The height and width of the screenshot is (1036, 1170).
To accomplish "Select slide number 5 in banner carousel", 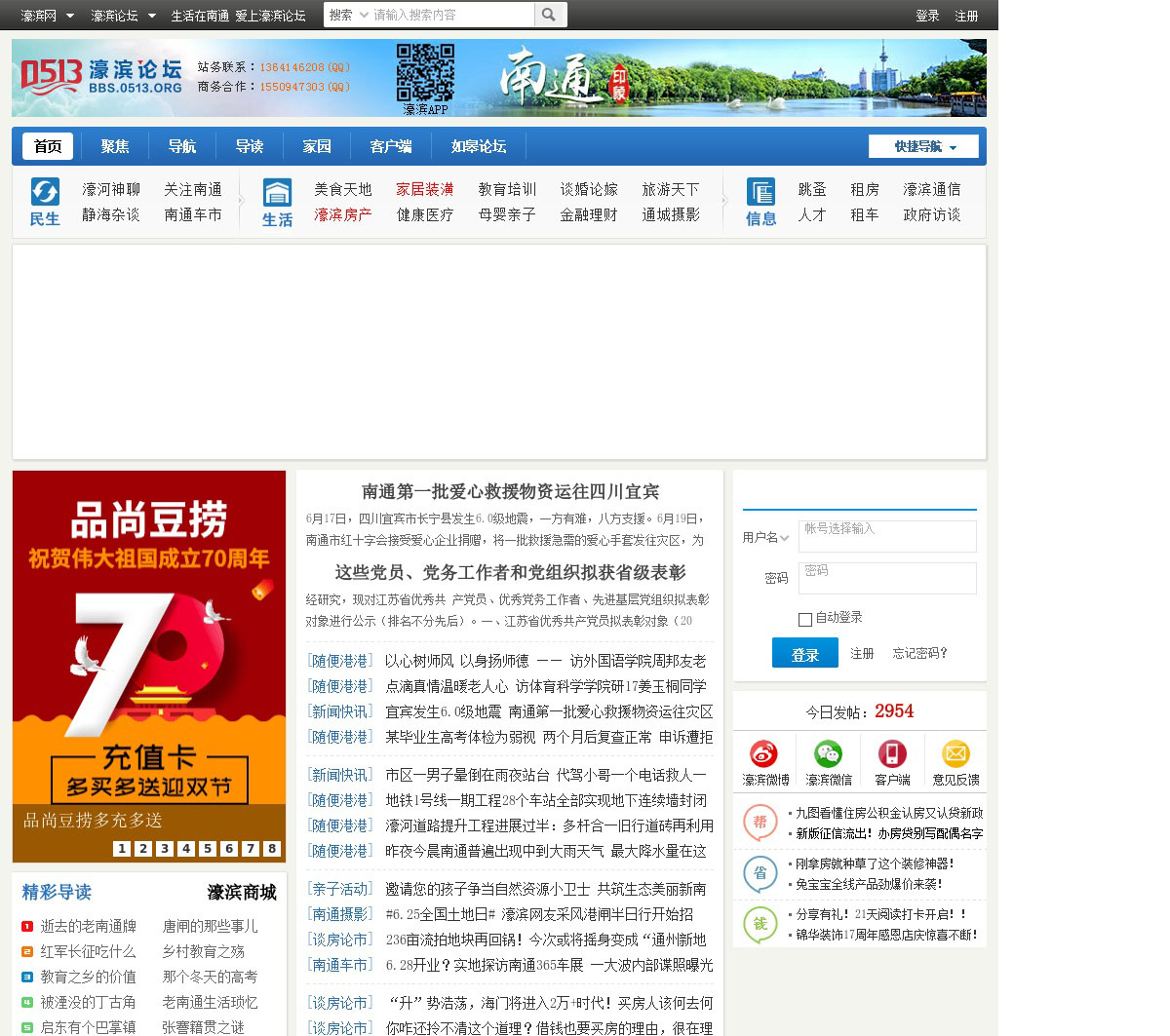I will (x=208, y=849).
